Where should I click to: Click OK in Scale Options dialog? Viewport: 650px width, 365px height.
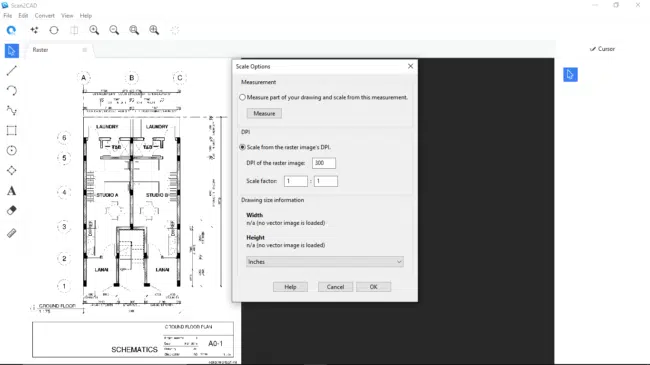(374, 287)
